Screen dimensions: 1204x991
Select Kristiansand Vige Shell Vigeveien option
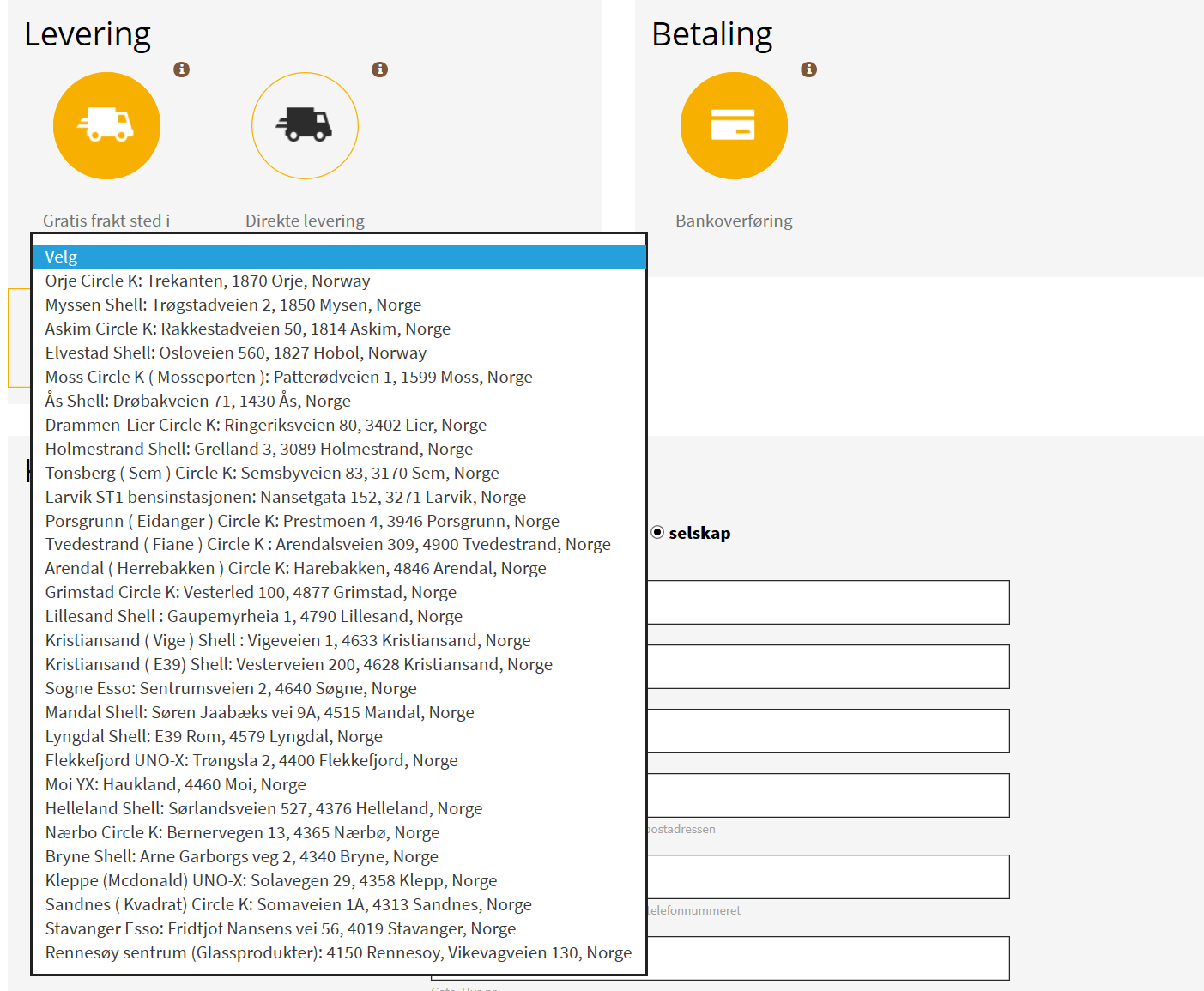tap(339, 640)
